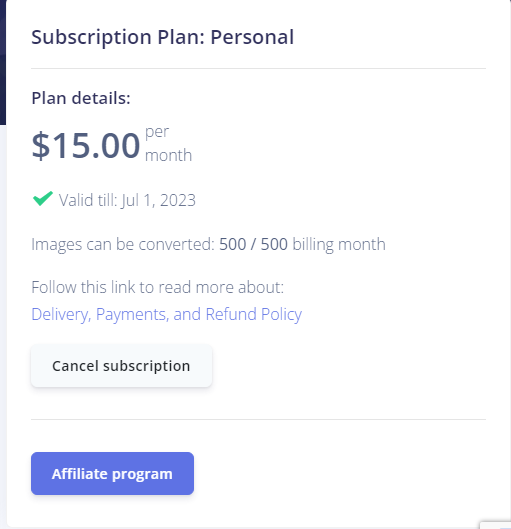Click the divider above Affiliate program
The image size is (511, 529).
point(258,420)
